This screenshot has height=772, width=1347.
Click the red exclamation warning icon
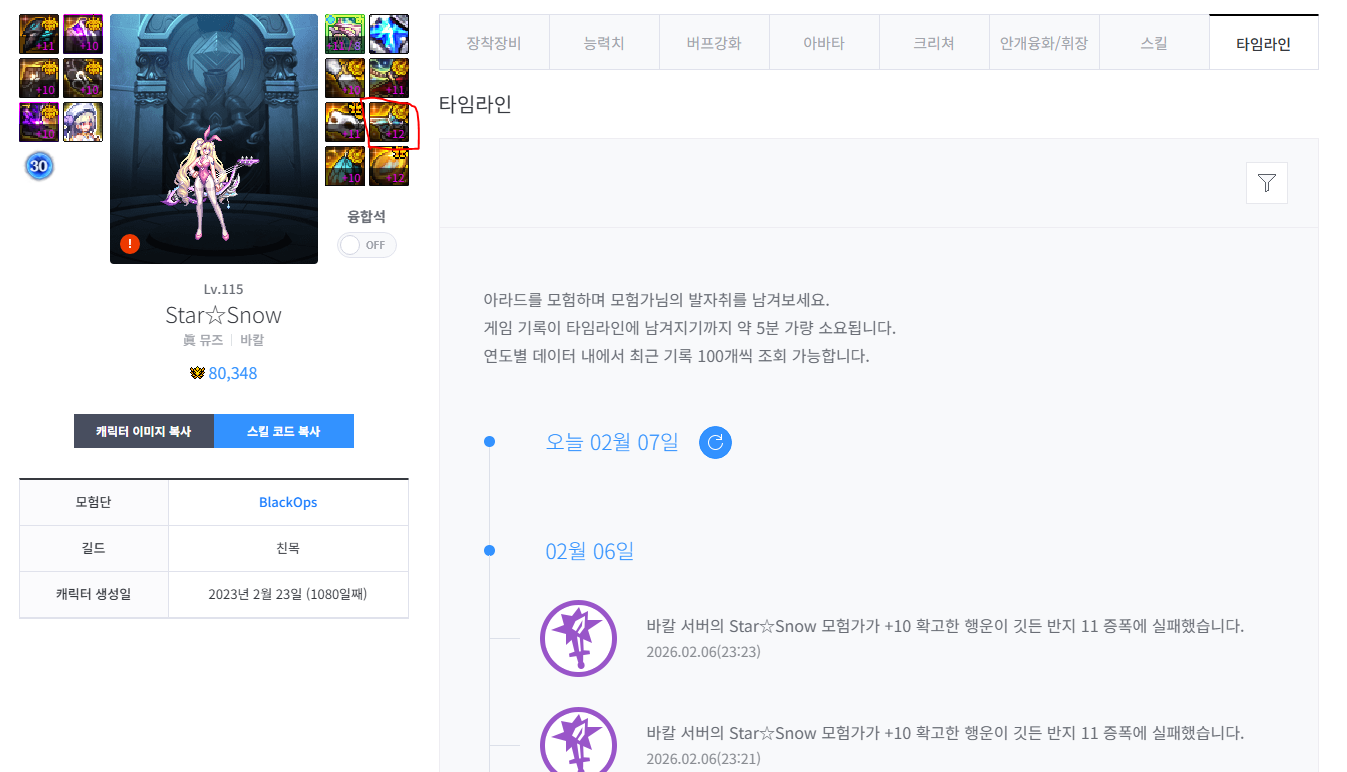tap(129, 244)
